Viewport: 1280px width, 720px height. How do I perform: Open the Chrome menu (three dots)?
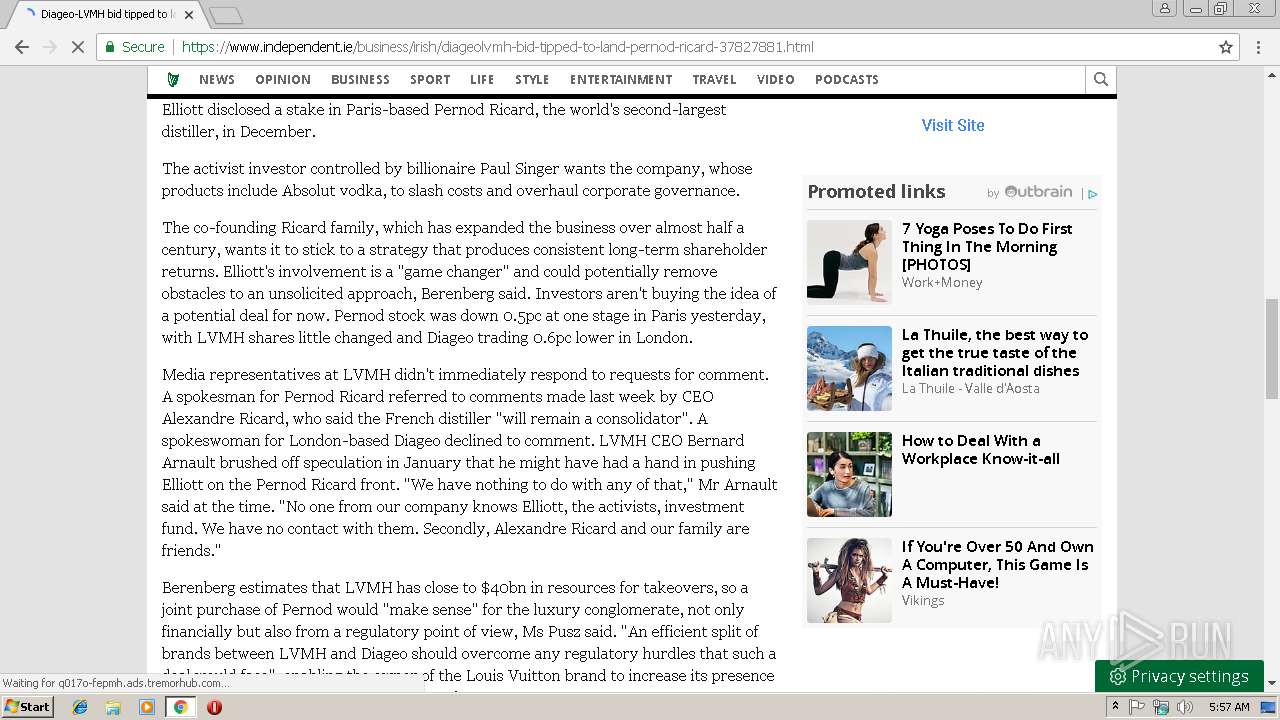pos(1259,47)
